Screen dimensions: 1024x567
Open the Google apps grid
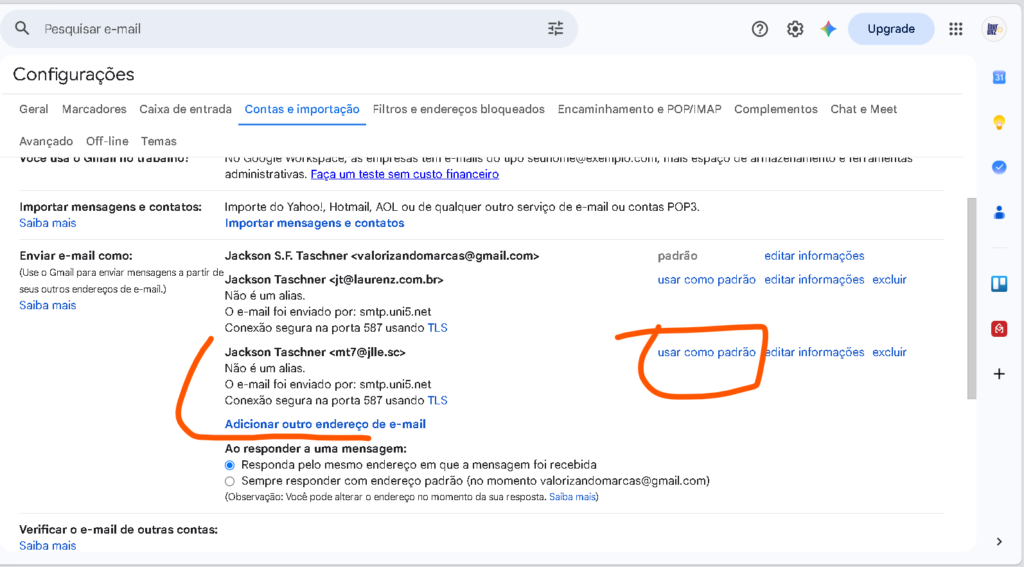click(x=956, y=29)
